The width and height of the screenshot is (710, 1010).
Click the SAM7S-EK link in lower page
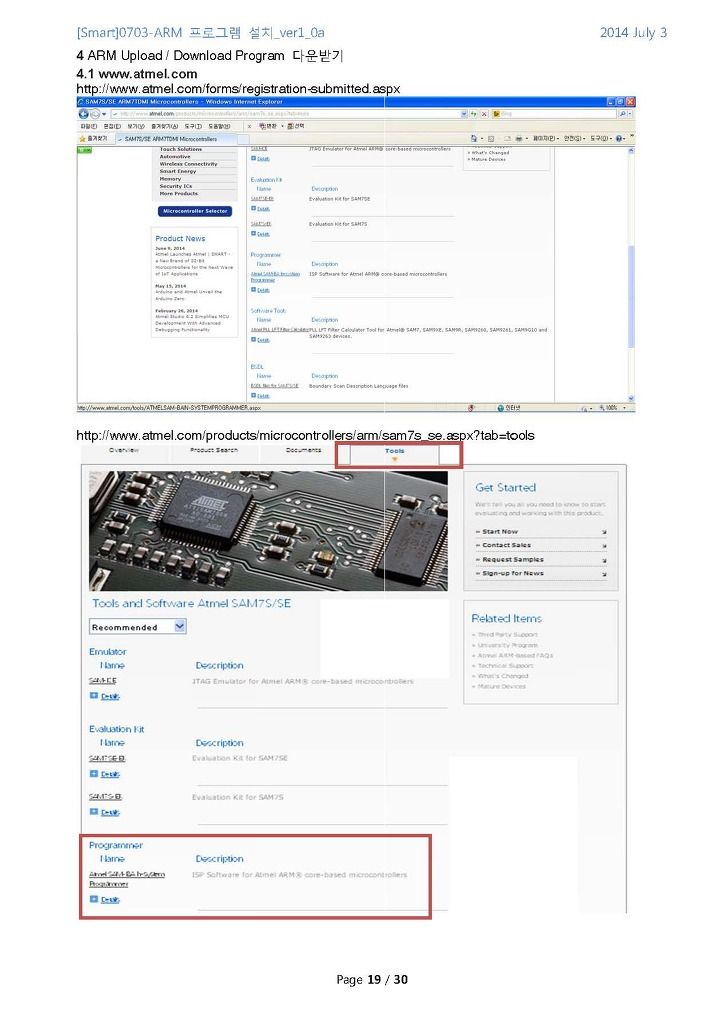[105, 797]
